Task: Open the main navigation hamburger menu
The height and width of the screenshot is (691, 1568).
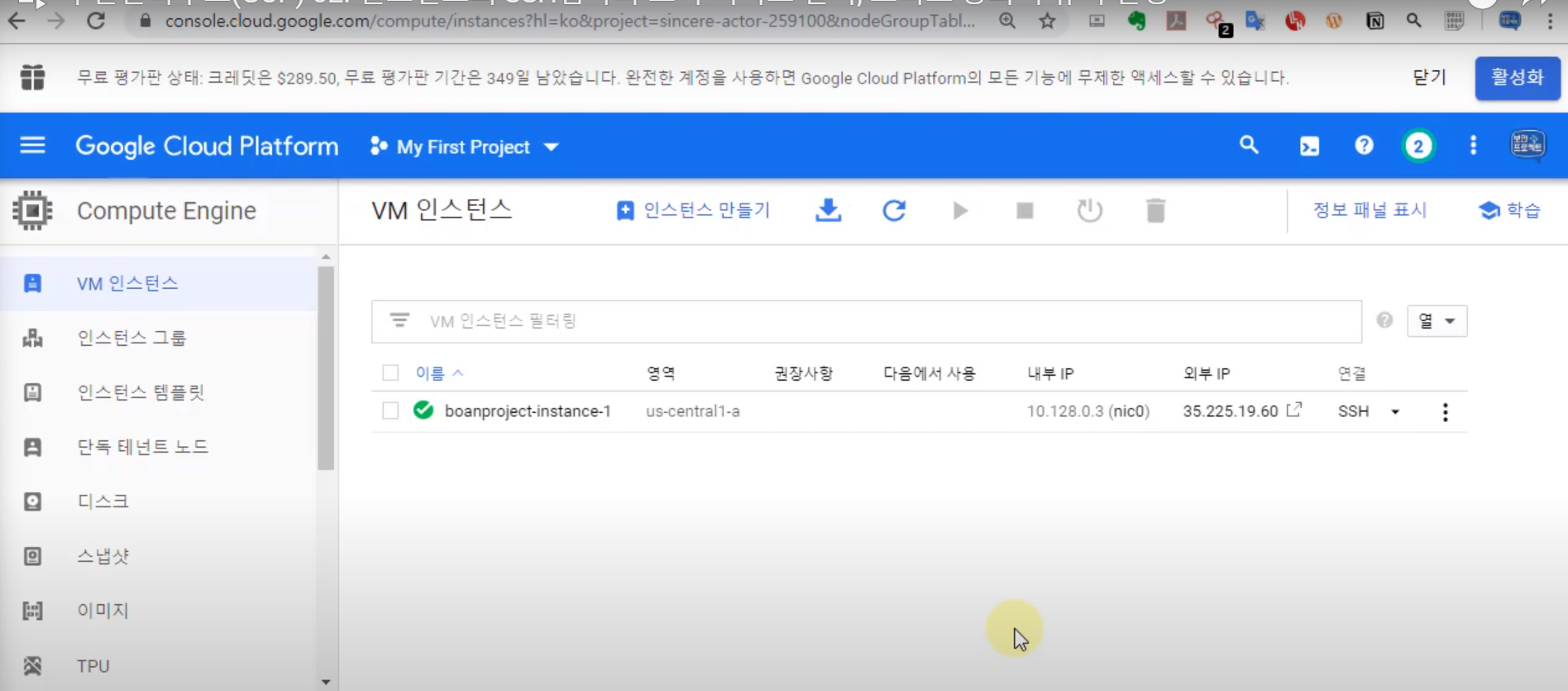Action: point(32,146)
